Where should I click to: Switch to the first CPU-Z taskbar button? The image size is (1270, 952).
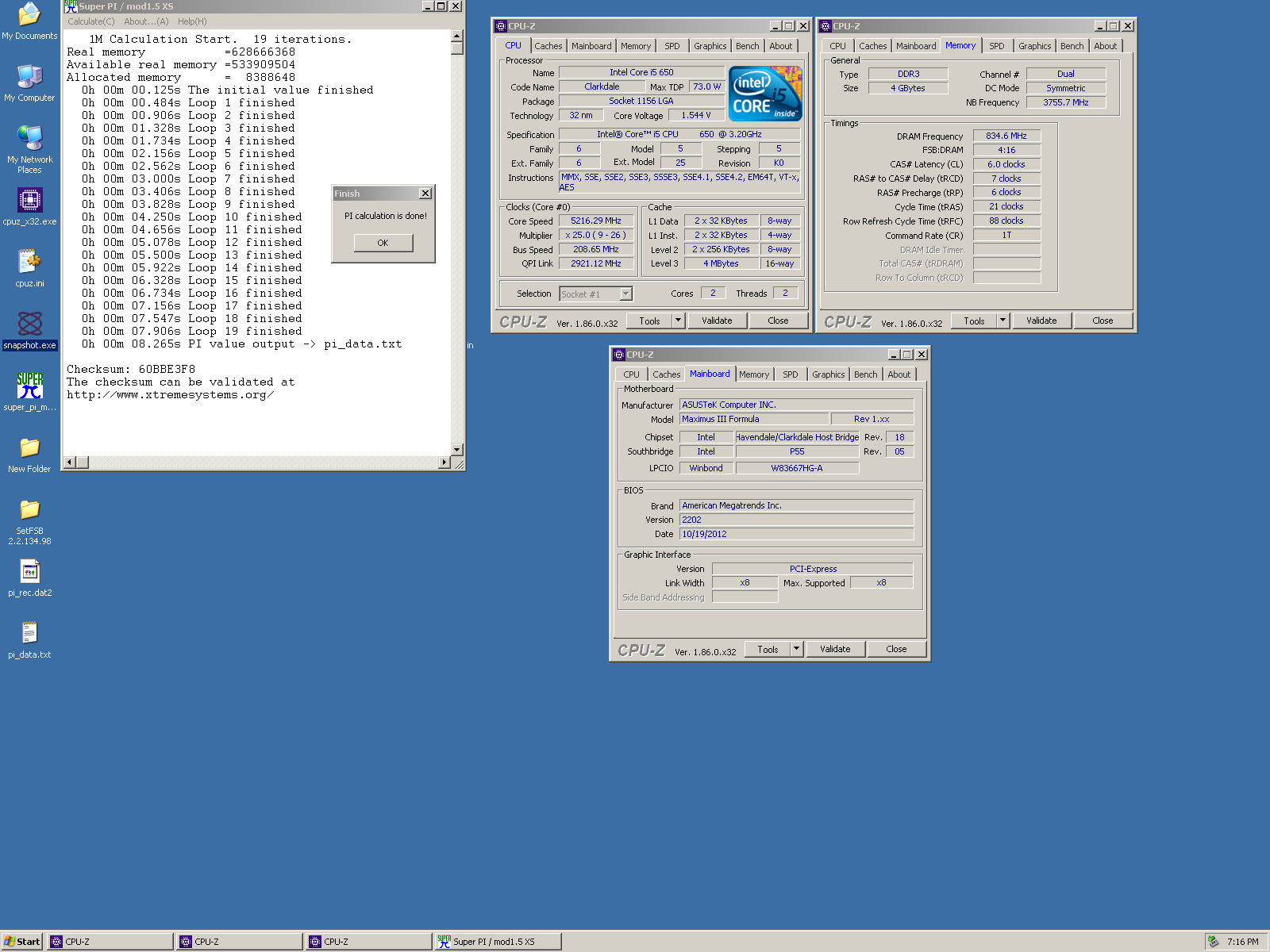(110, 942)
